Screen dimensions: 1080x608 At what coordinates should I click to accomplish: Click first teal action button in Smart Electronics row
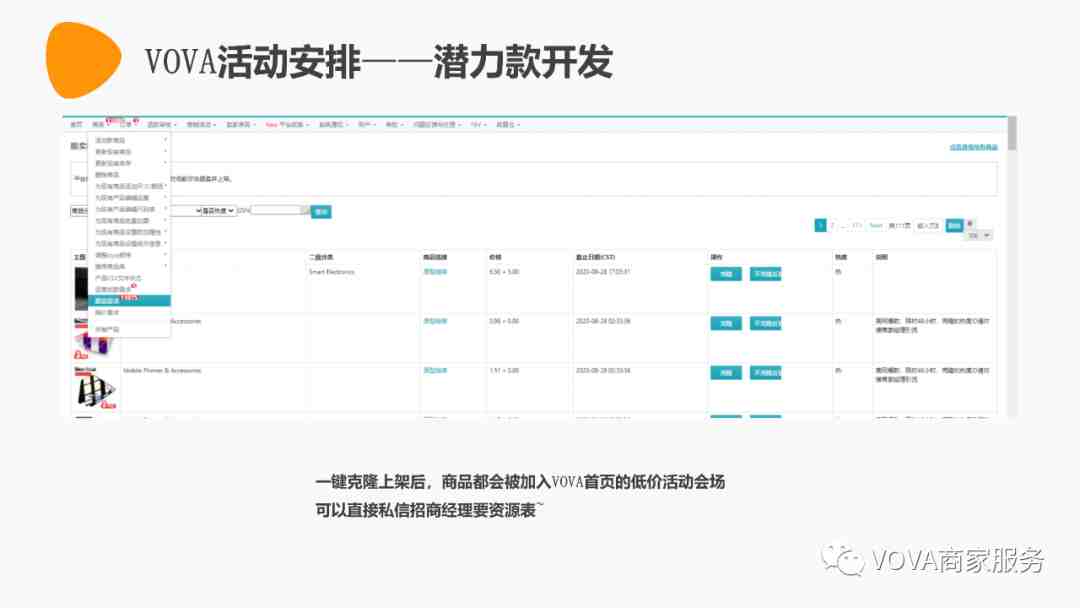click(726, 274)
